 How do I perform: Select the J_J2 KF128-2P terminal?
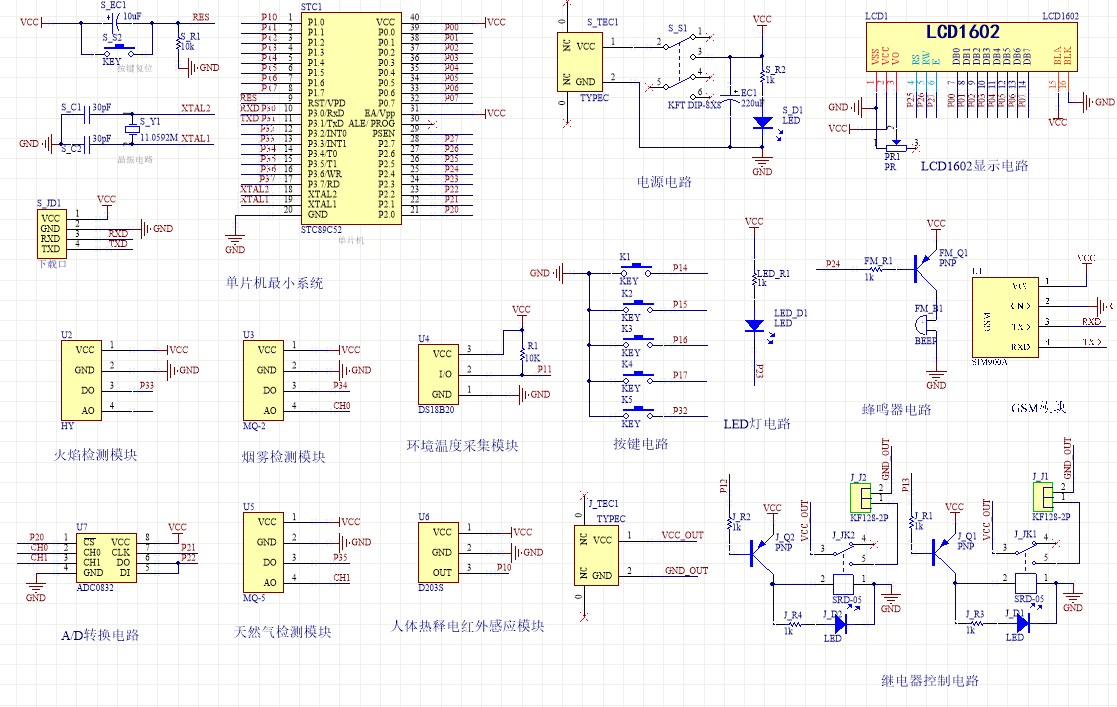click(x=861, y=497)
